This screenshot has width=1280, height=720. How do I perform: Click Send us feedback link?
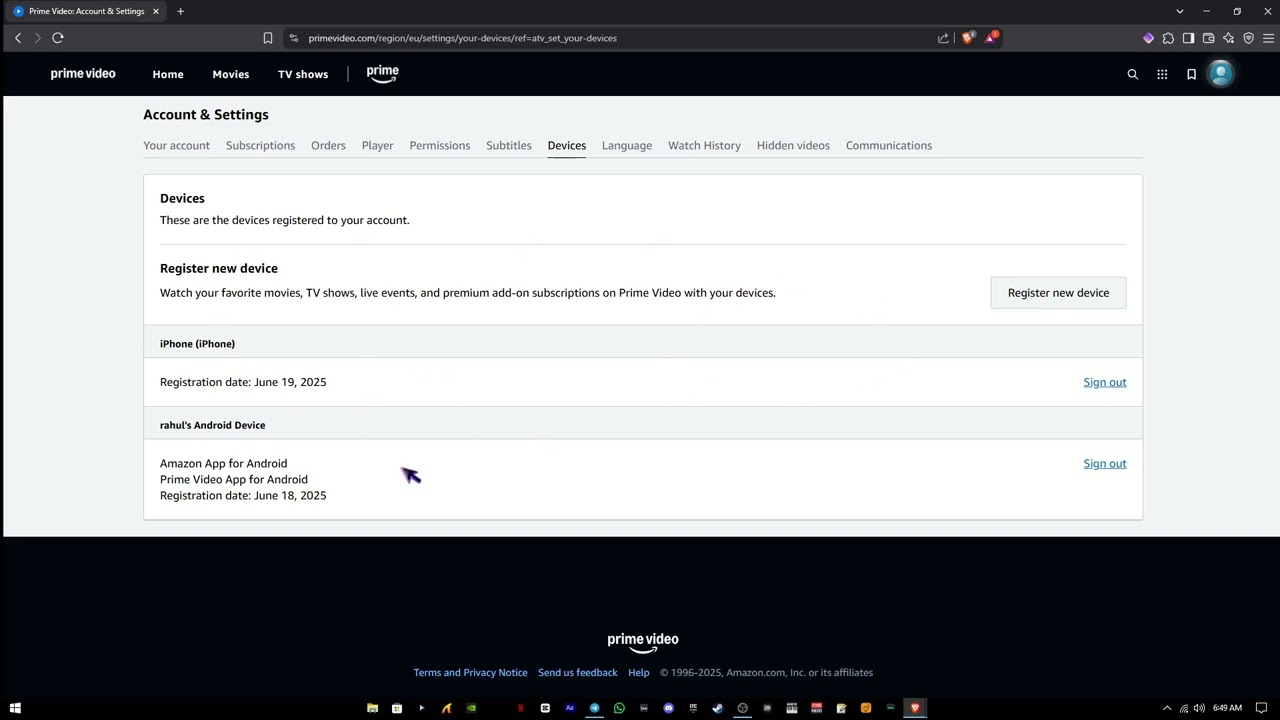point(578,673)
